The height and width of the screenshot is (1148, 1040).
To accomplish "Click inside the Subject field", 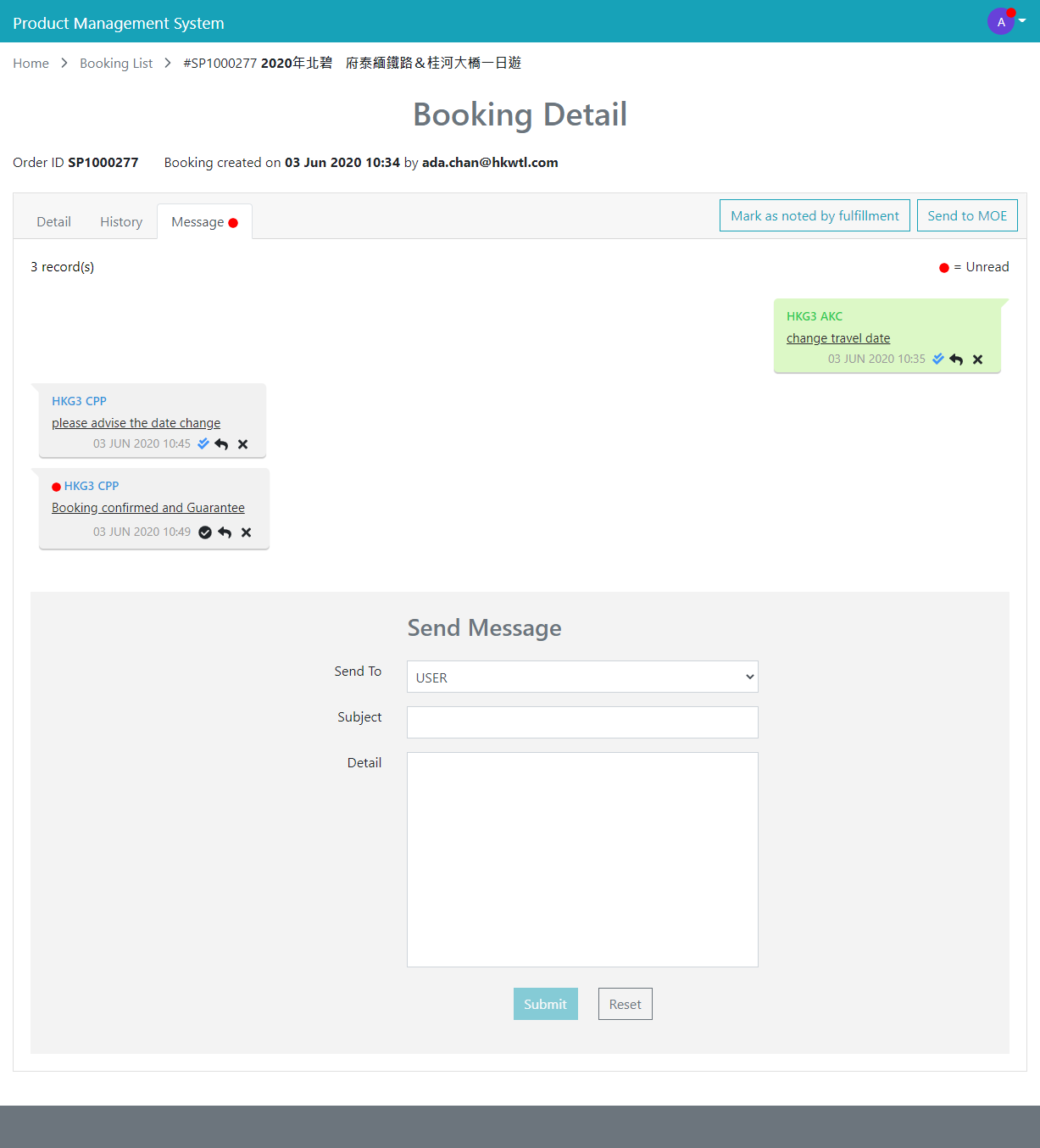I will click(x=582, y=722).
